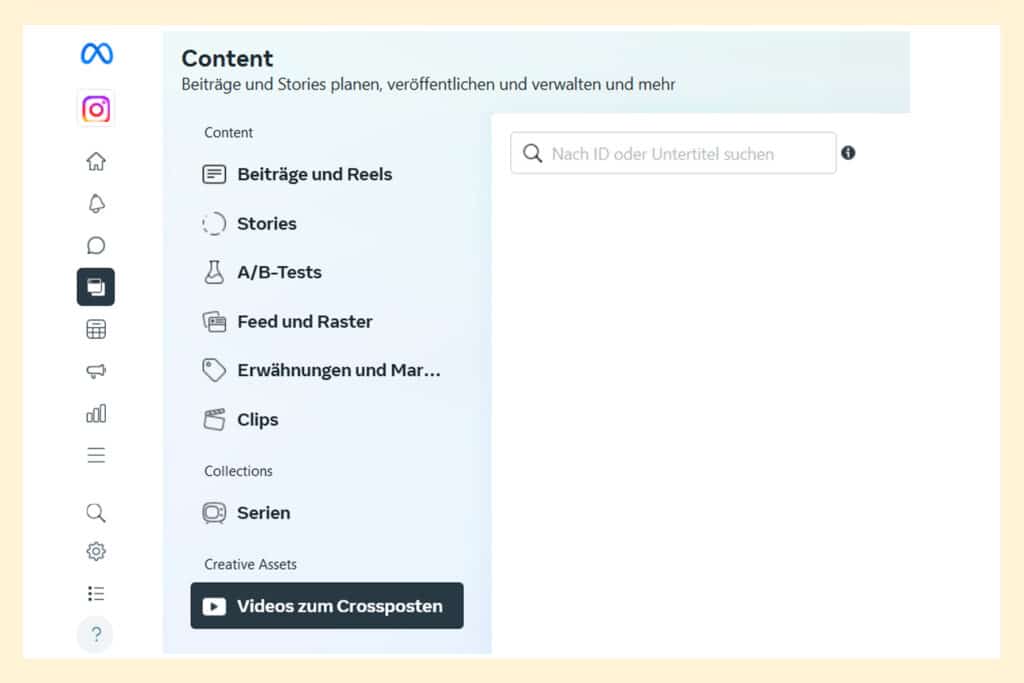Screen dimensions: 1024x683
Task: Open the Planner calendar icon
Action: click(95, 328)
